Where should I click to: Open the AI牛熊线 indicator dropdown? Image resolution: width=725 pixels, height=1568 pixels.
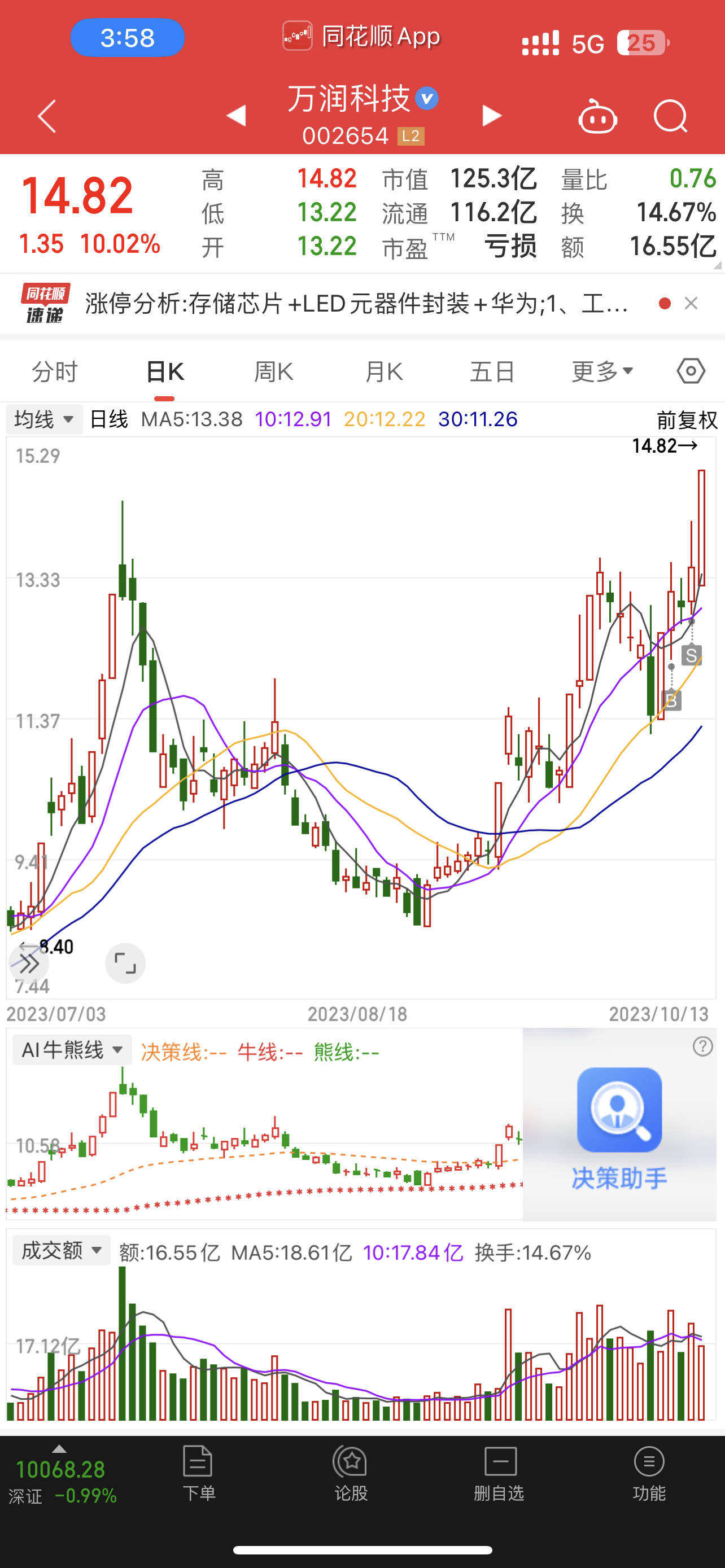coord(72,1050)
